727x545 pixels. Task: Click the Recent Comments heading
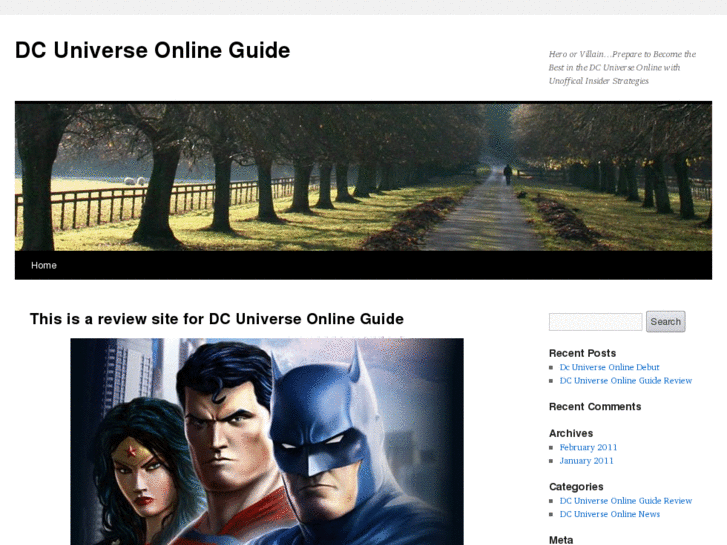click(595, 407)
